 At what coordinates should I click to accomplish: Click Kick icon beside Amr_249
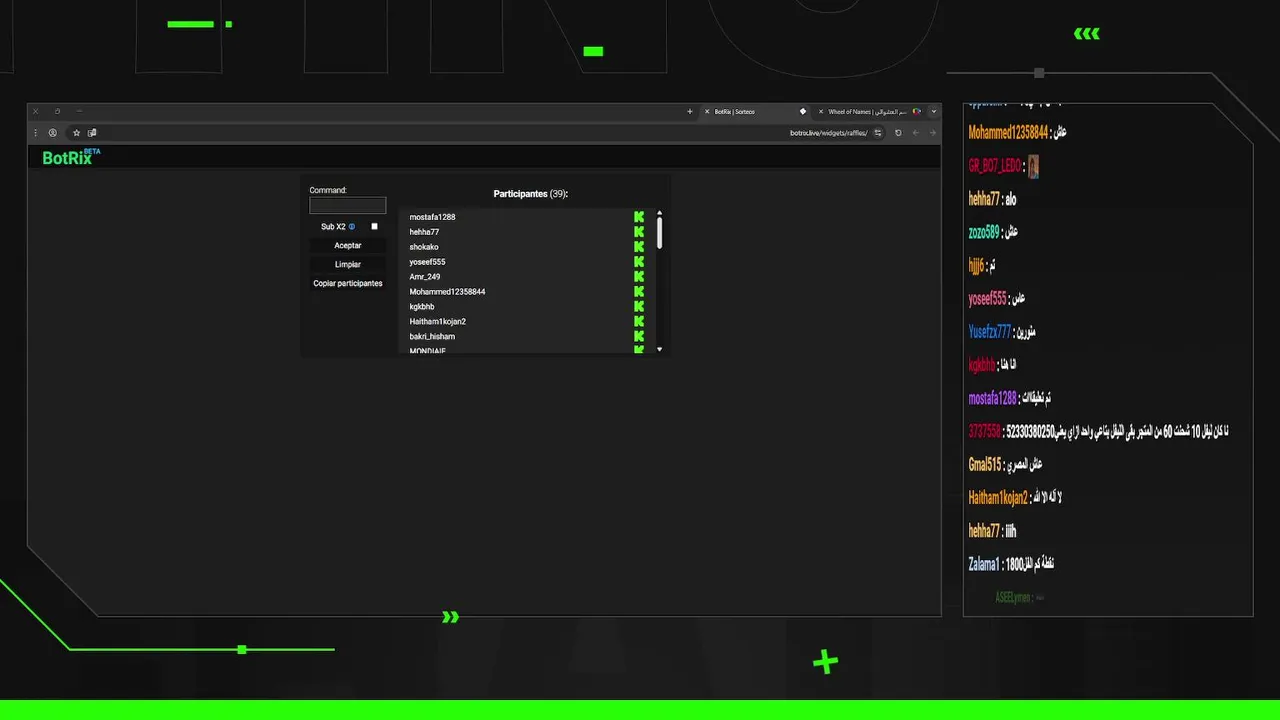pos(639,277)
